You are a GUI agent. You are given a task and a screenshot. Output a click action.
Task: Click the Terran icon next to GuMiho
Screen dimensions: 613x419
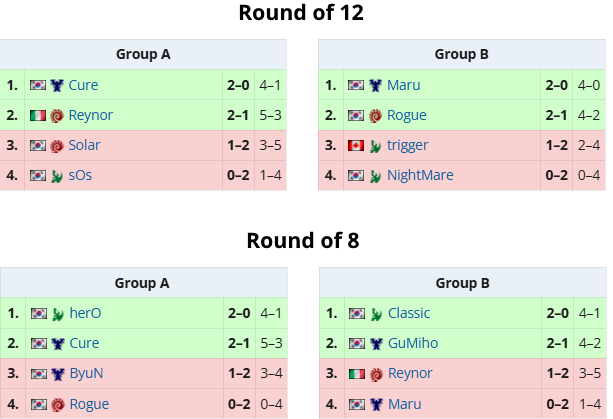pos(376,344)
